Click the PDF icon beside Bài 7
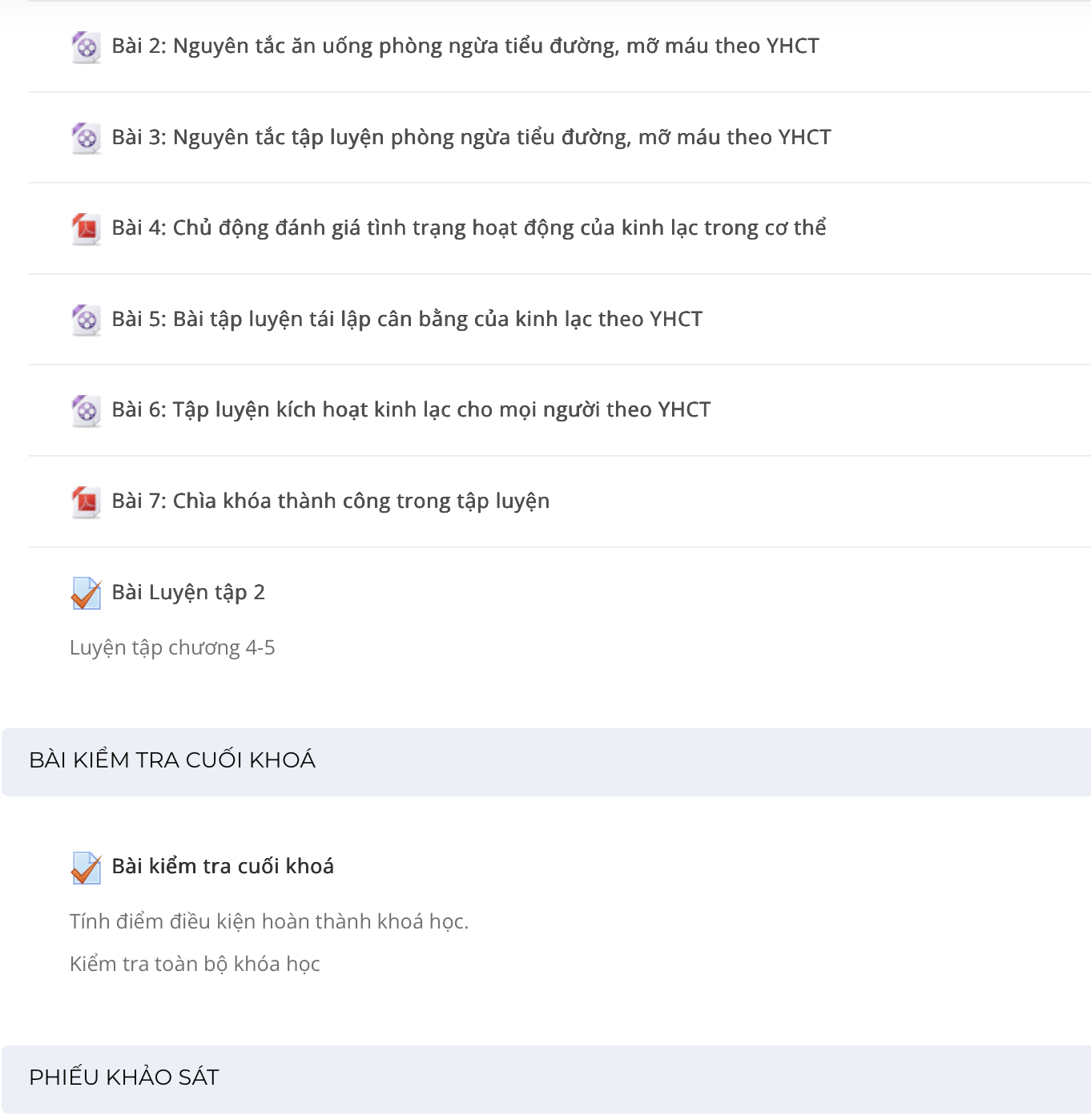The height and width of the screenshot is (1120, 1091). click(86, 502)
